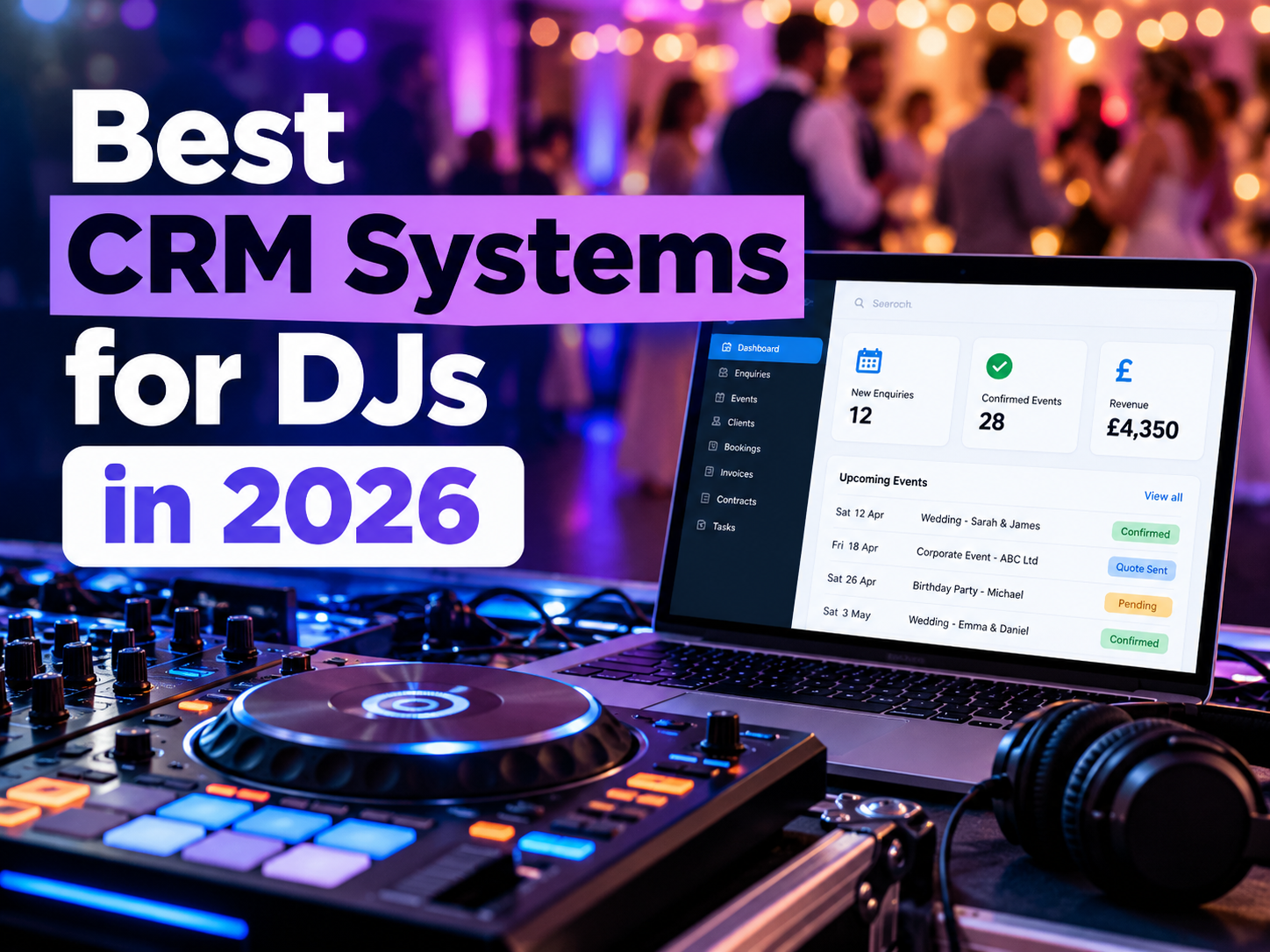Click the Dashboard sidebar icon
The height and width of the screenshot is (952, 1270).
(726, 347)
